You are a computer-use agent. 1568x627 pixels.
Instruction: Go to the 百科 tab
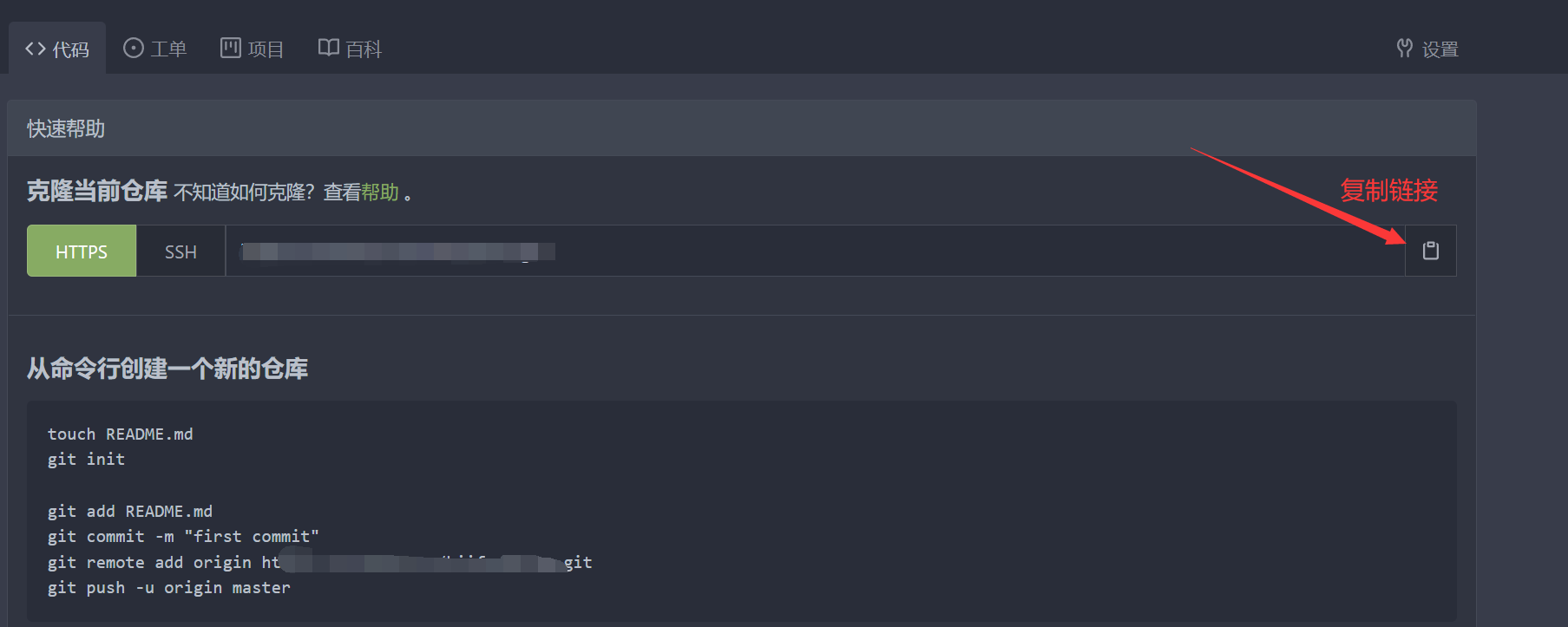click(x=364, y=49)
